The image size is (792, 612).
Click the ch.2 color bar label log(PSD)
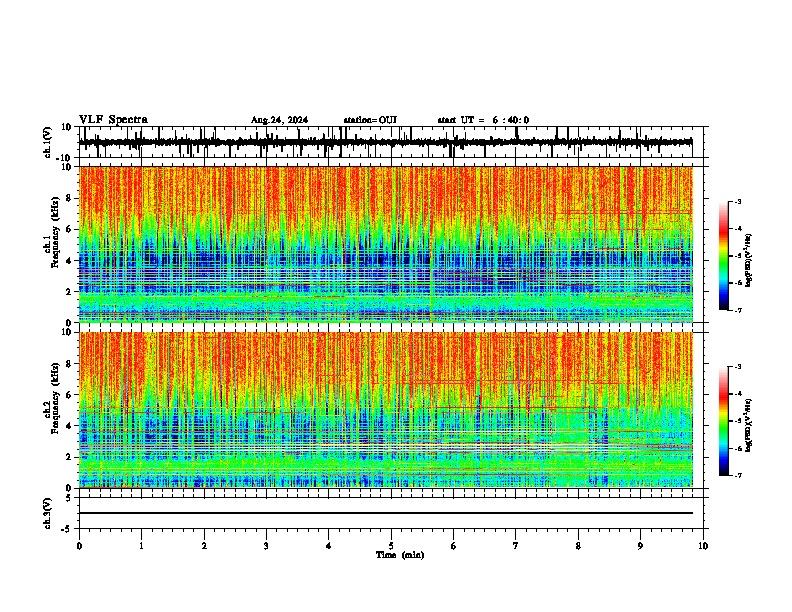(x=749, y=425)
